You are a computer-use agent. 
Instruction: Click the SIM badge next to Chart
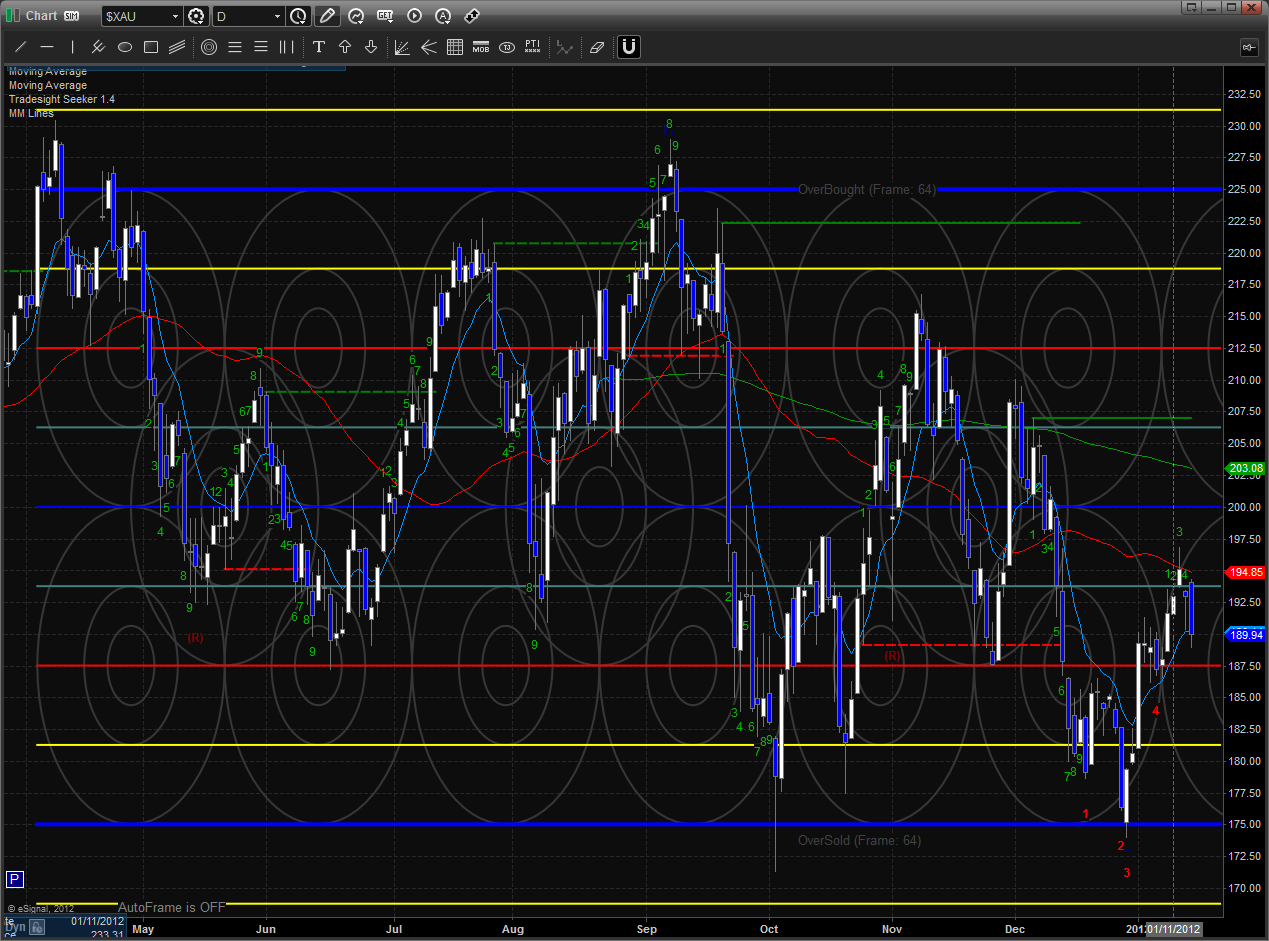tap(71, 16)
